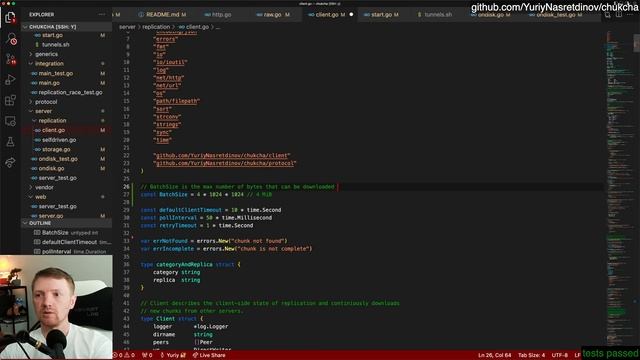Open Explorer panel more actions menu
This screenshot has height=360, width=640.
[102, 14]
